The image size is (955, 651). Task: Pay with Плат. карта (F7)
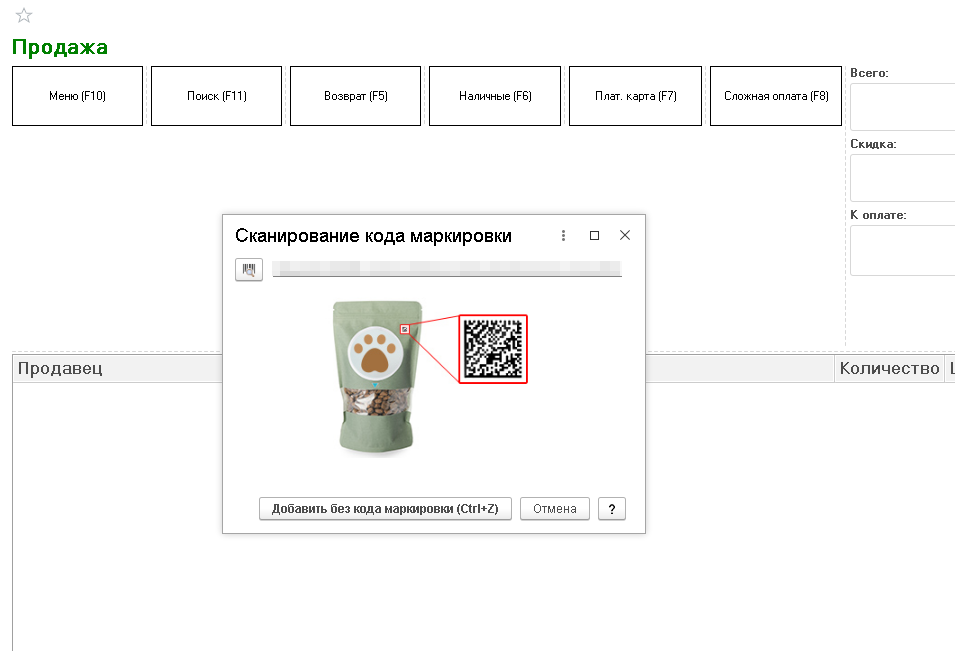tap(635, 96)
